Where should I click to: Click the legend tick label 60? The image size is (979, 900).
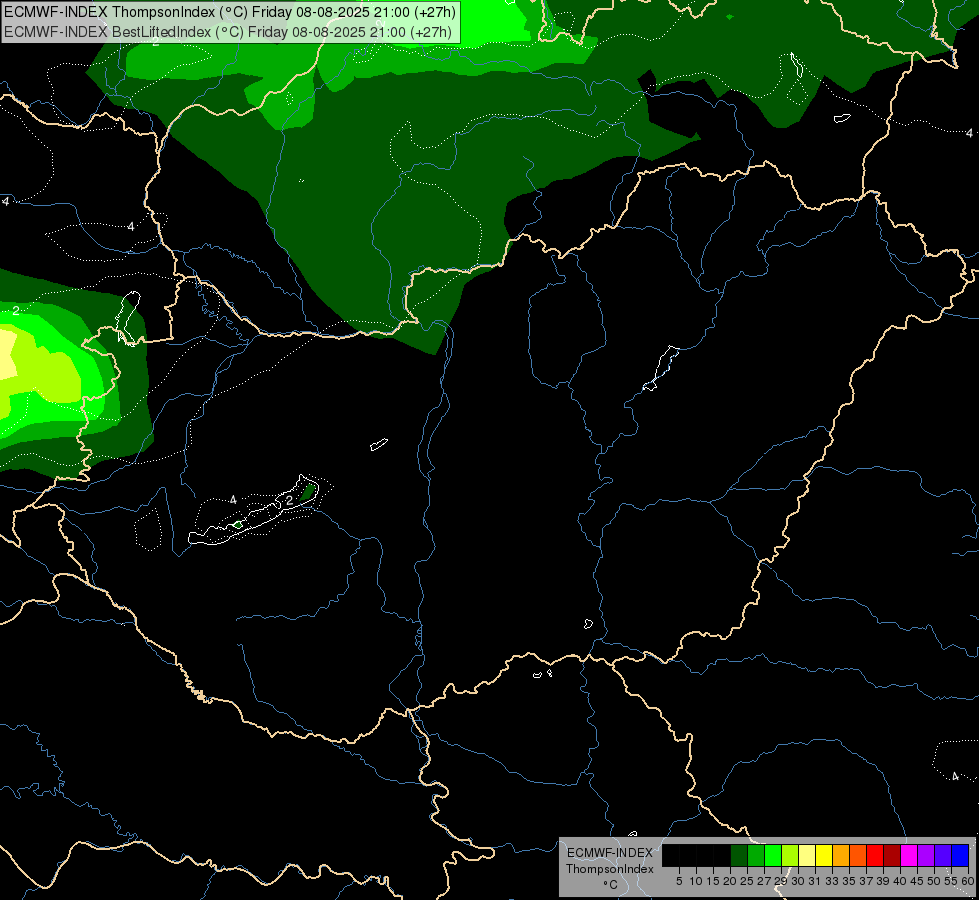(x=968, y=881)
